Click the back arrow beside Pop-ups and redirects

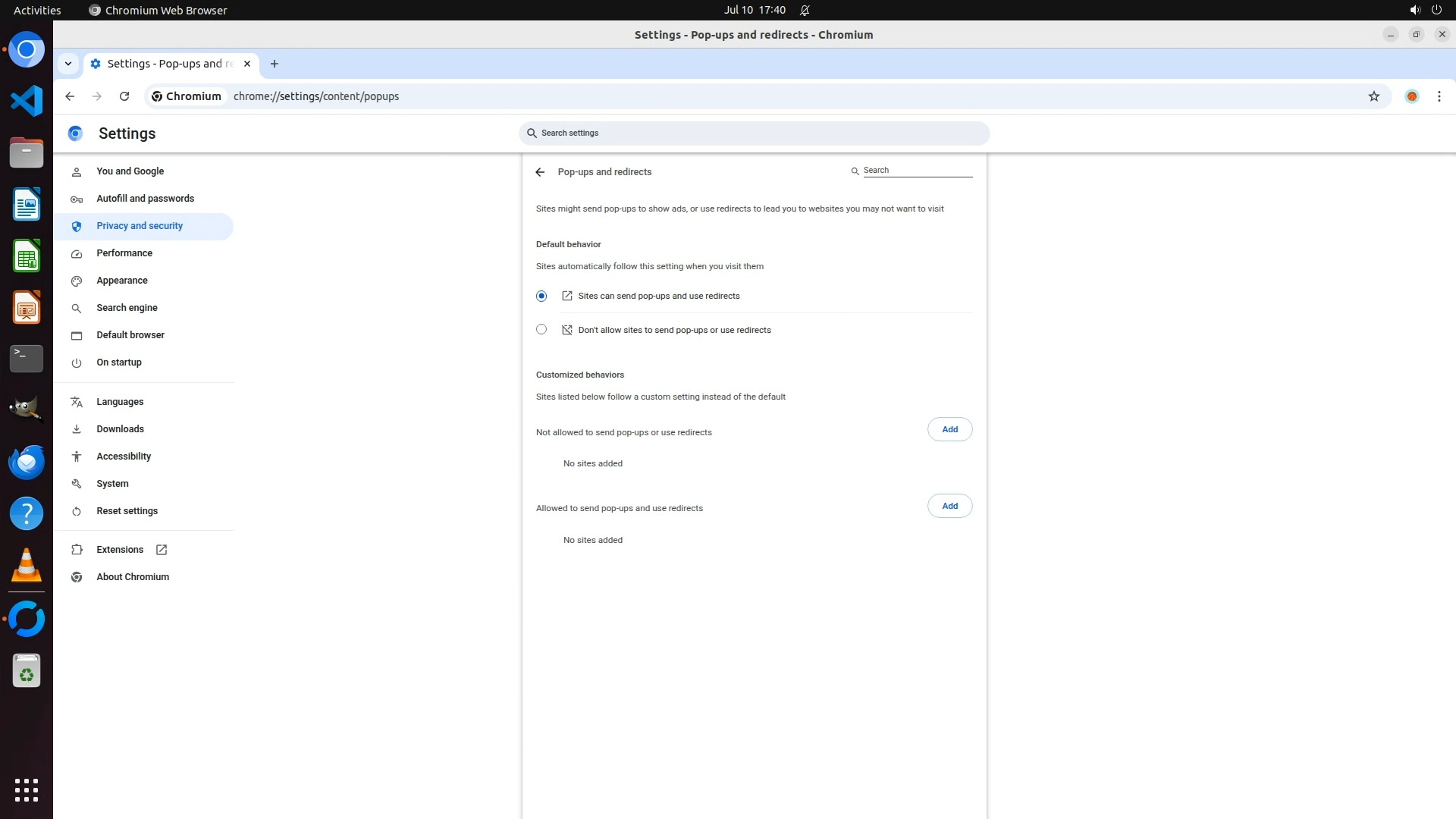pyautogui.click(x=540, y=172)
